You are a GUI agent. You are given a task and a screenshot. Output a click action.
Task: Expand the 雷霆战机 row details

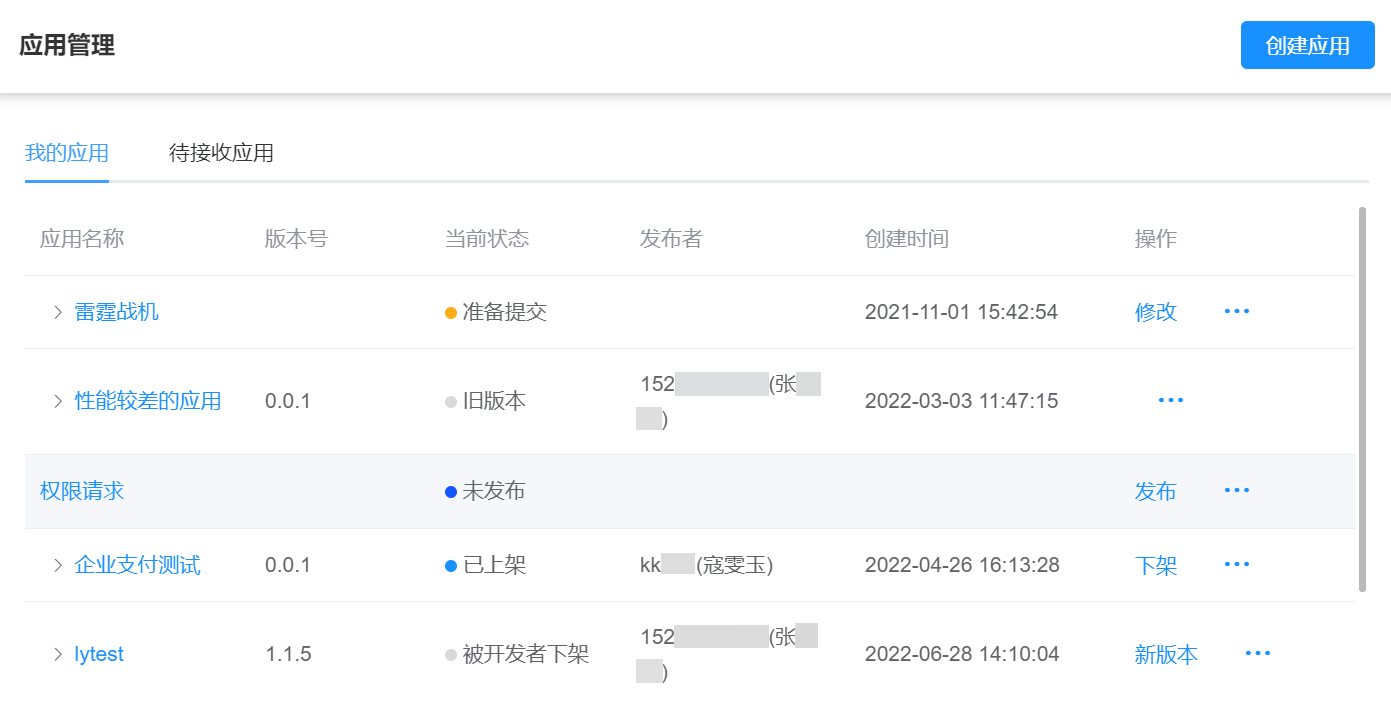click(58, 311)
